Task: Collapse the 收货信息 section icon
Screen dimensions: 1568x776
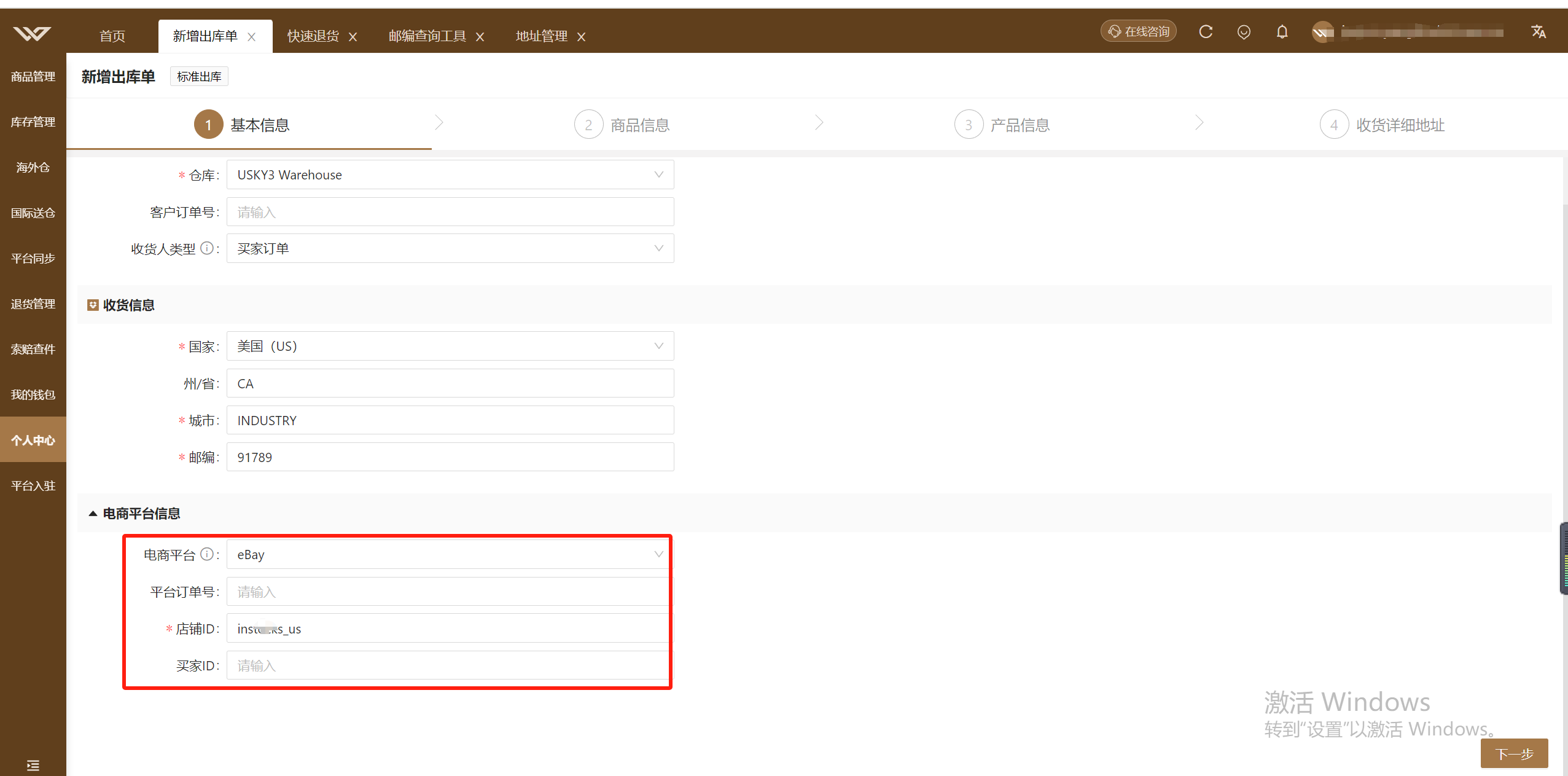Action: pyautogui.click(x=93, y=305)
